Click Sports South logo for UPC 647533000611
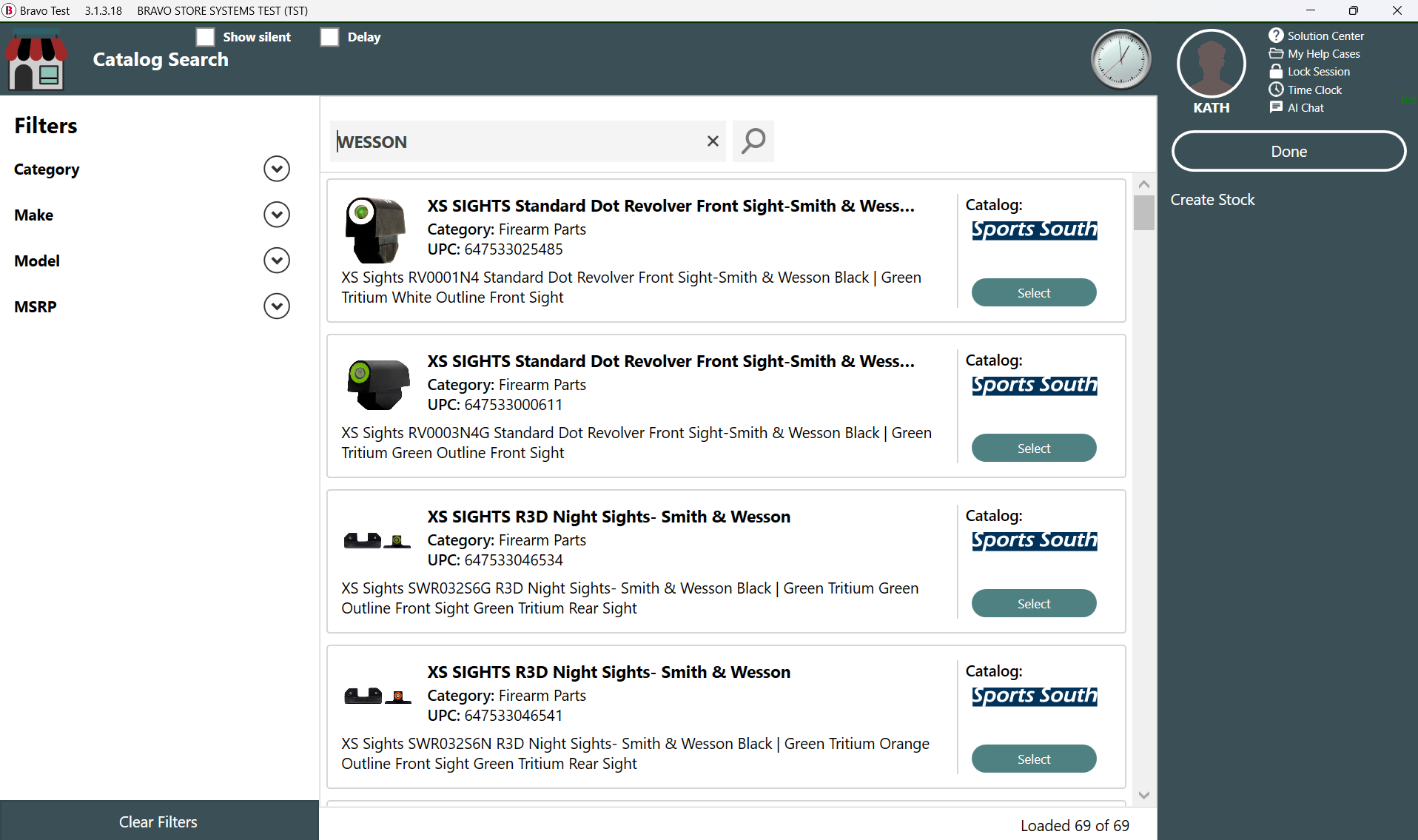Viewport: 1418px width, 840px height. pyautogui.click(x=1034, y=386)
